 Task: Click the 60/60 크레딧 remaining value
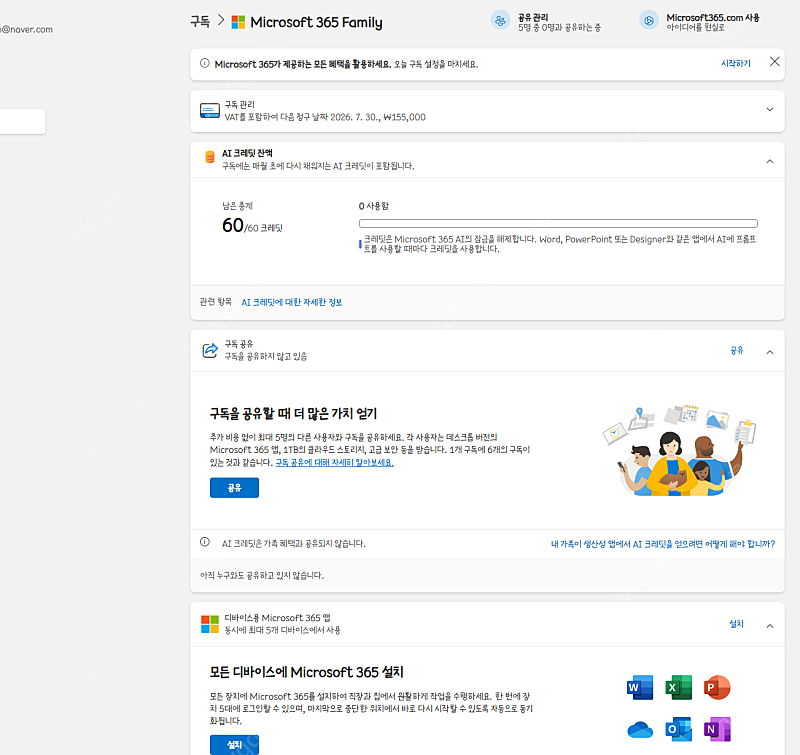pos(252,225)
